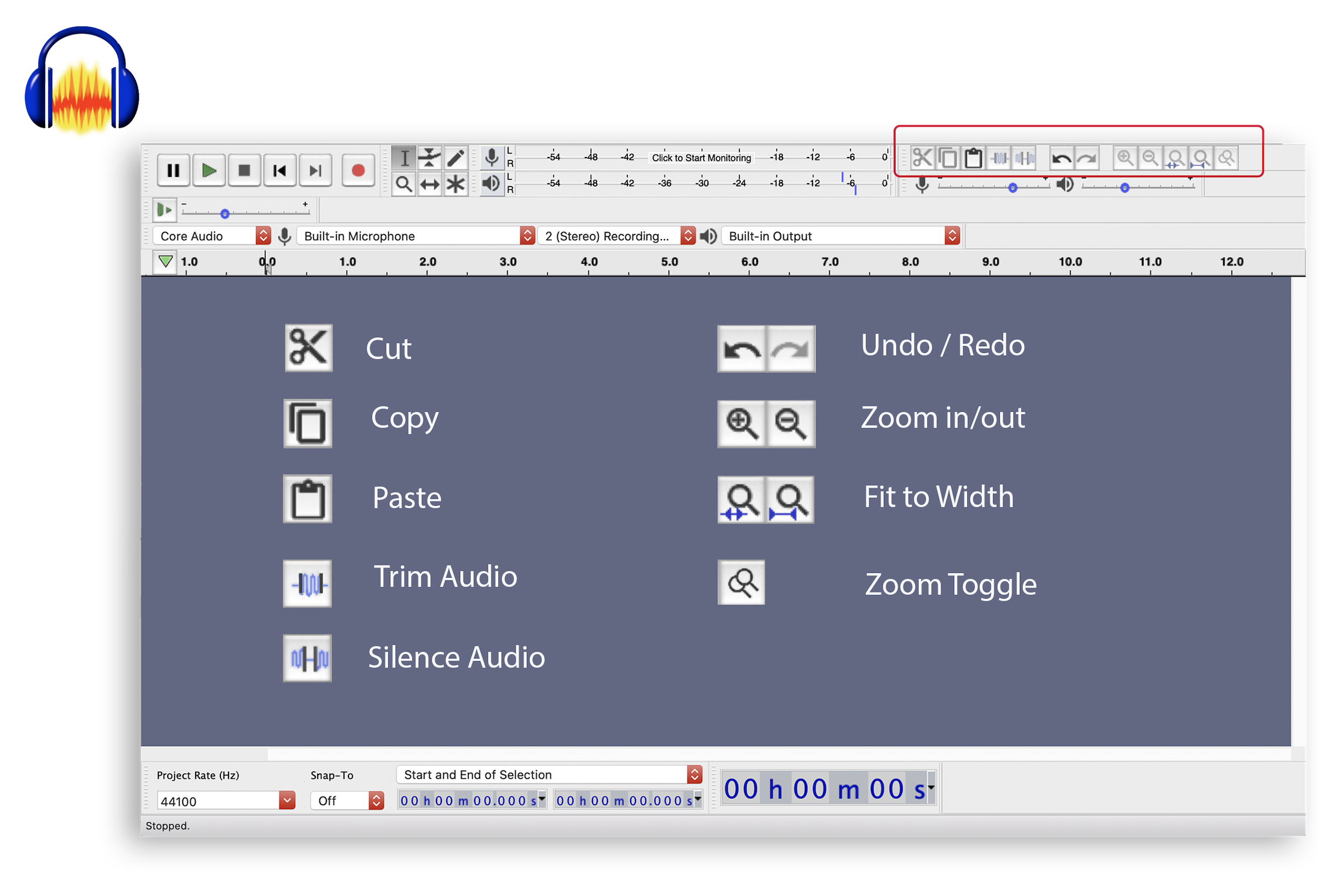Screen dimensions: 1344x896
Task: Click the small Redo arrow in top edit toolbar
Action: [x=1088, y=157]
